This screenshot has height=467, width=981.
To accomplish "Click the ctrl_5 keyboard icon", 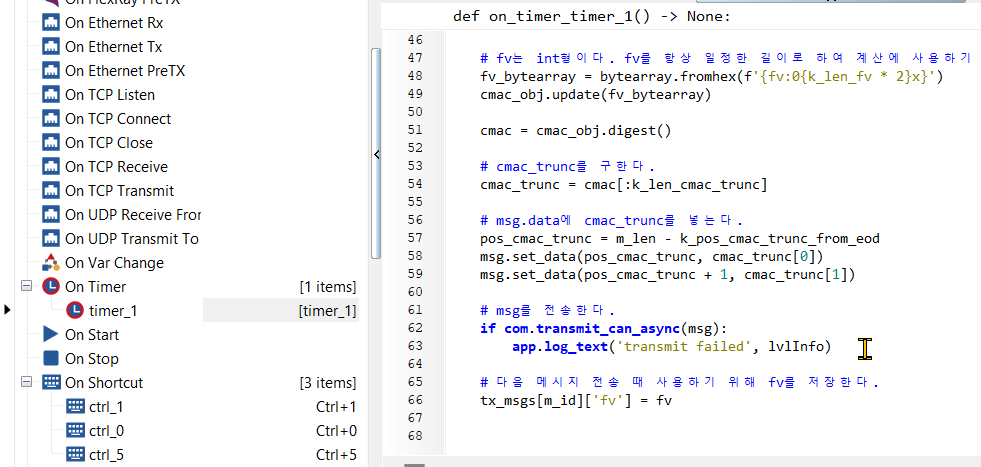I will click(75, 454).
